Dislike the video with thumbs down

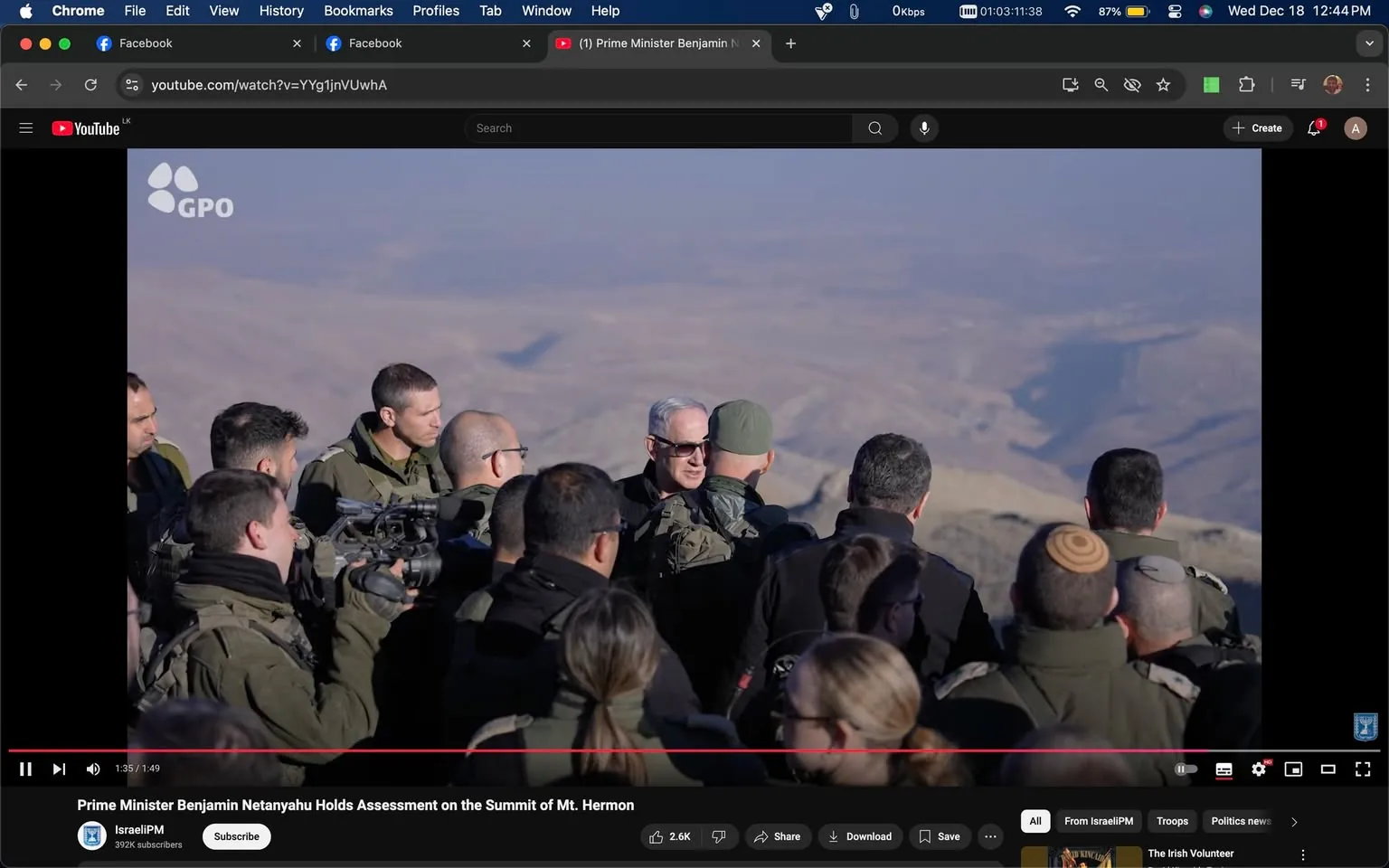[719, 836]
